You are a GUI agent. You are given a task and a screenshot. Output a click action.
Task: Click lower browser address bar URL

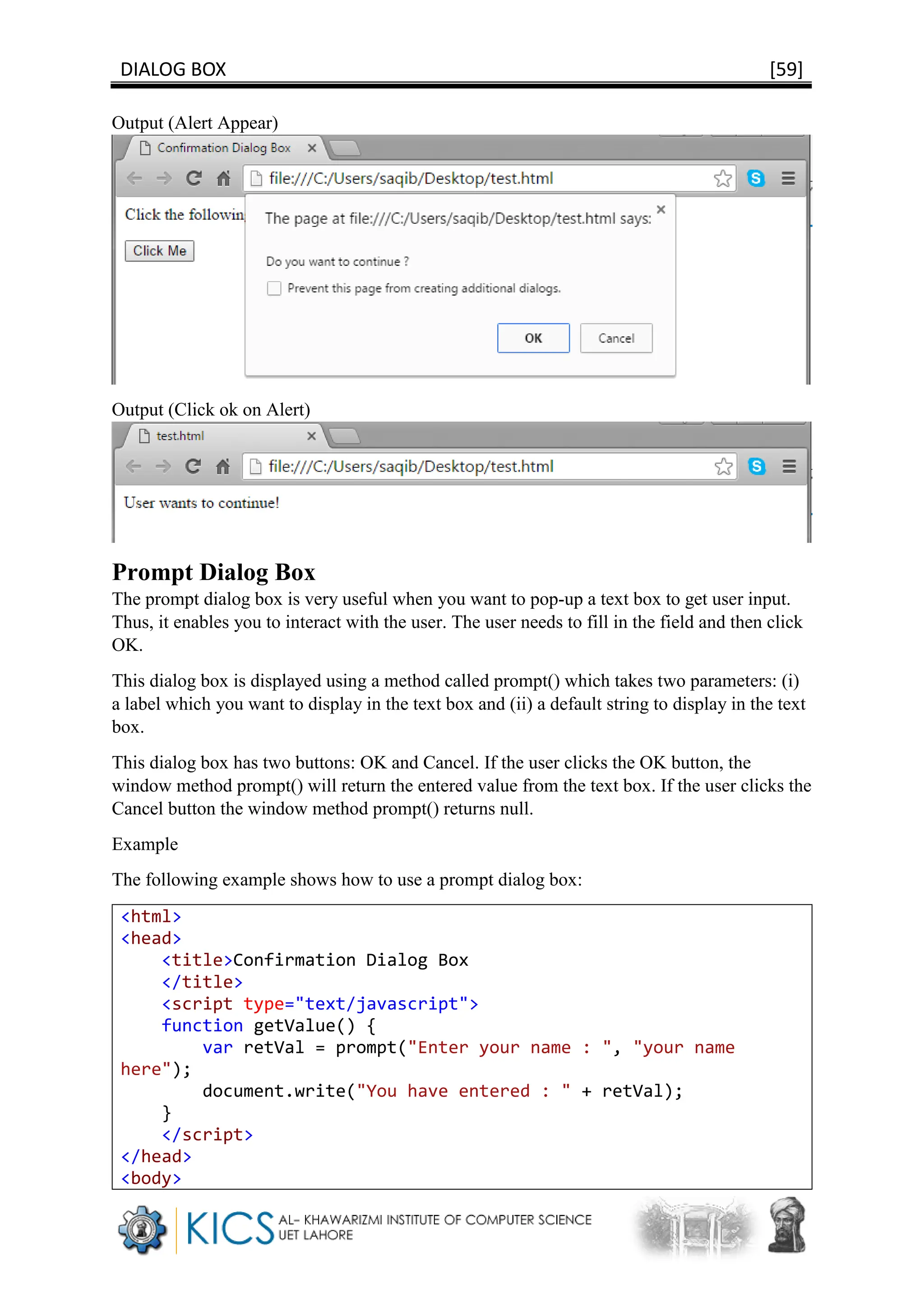coord(410,467)
